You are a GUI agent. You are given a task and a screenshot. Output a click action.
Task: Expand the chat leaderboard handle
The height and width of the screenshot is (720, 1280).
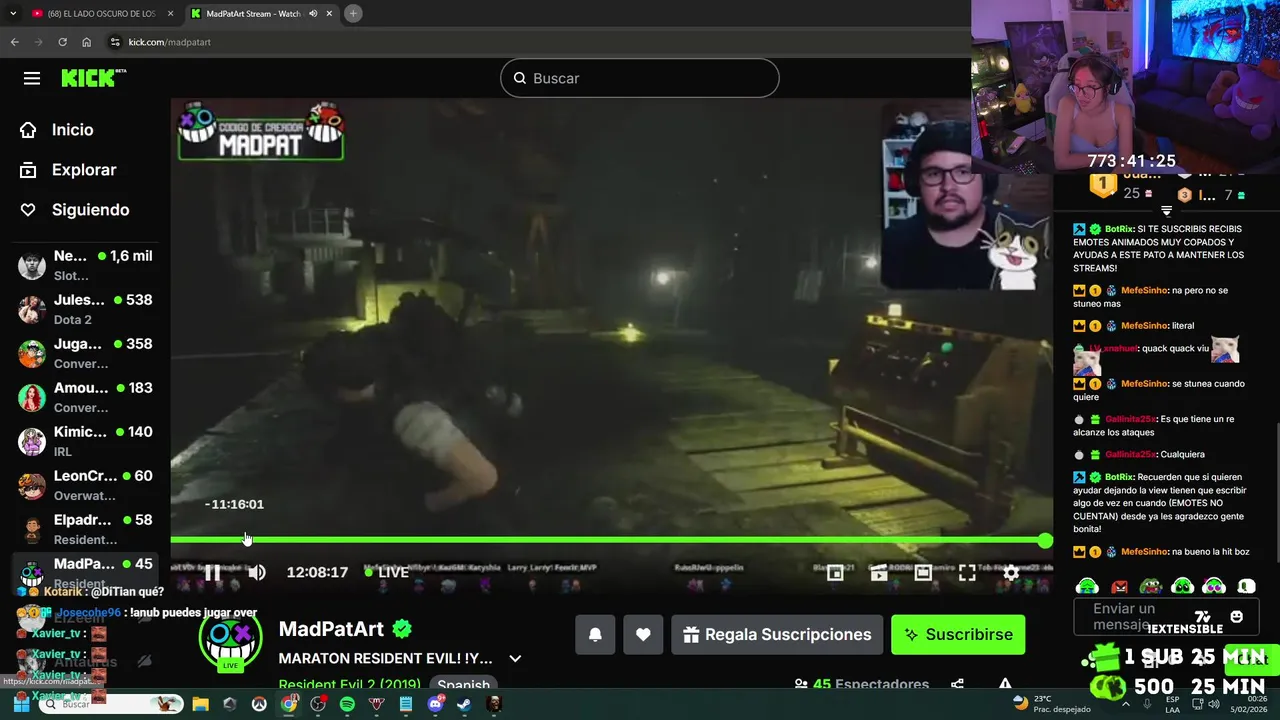pos(1166,211)
